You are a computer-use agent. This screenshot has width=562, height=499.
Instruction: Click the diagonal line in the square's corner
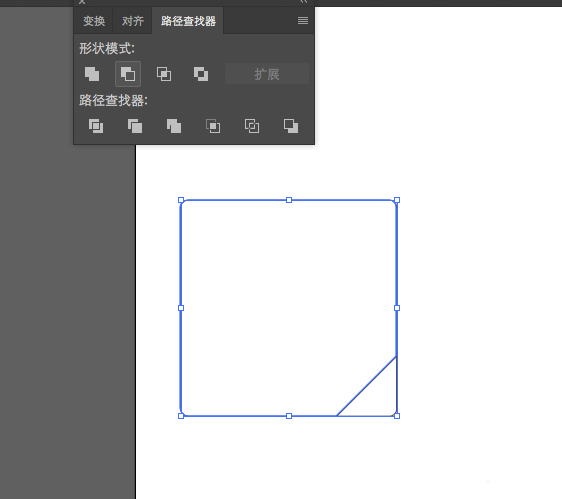(367, 386)
